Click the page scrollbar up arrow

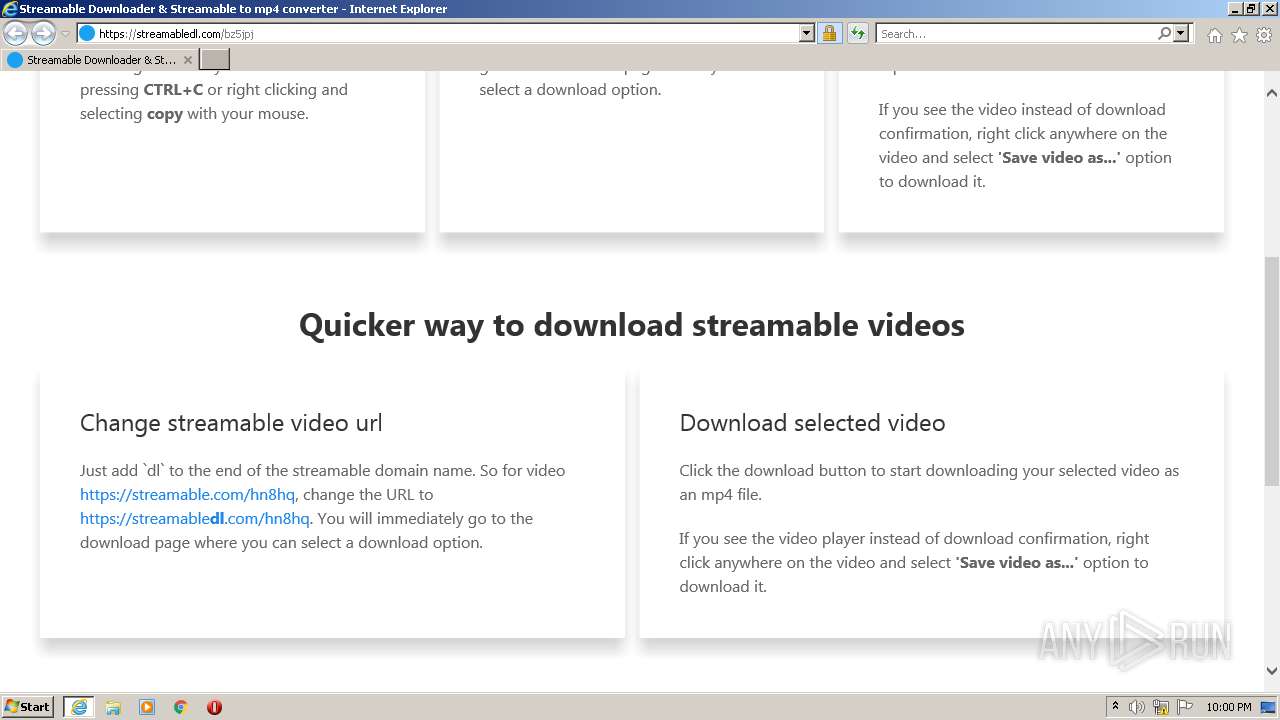pos(1272,93)
